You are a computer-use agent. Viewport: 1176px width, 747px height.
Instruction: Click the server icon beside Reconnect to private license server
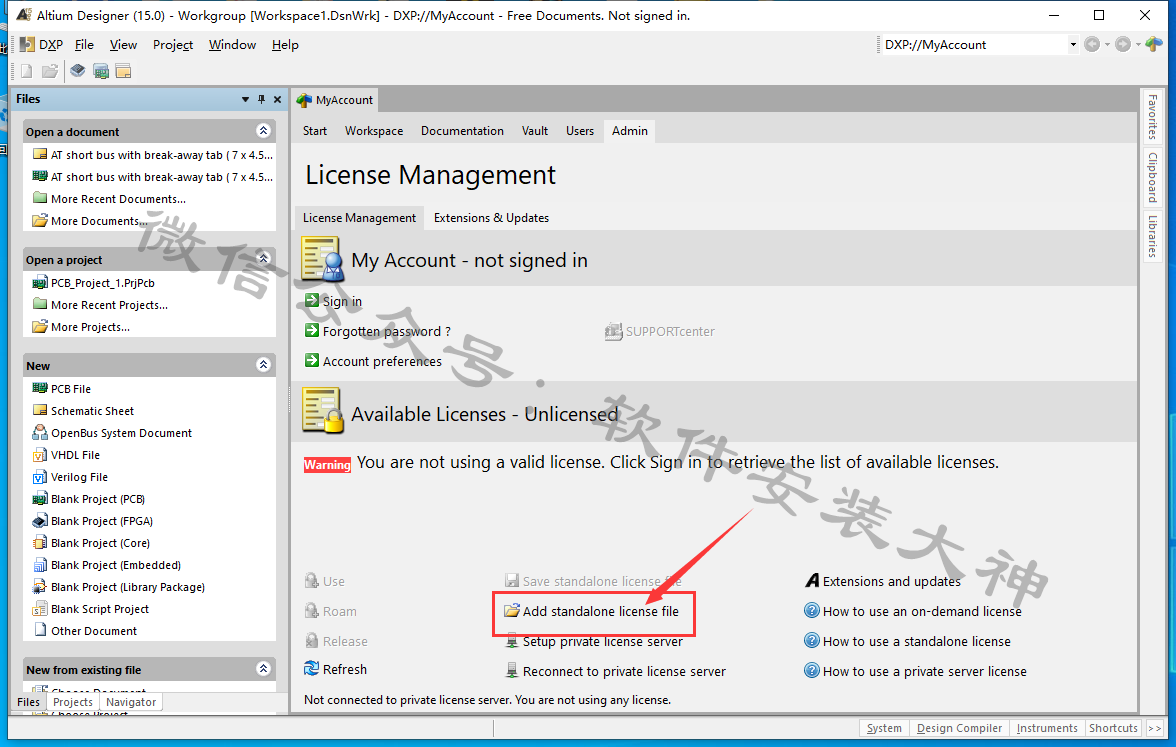512,670
